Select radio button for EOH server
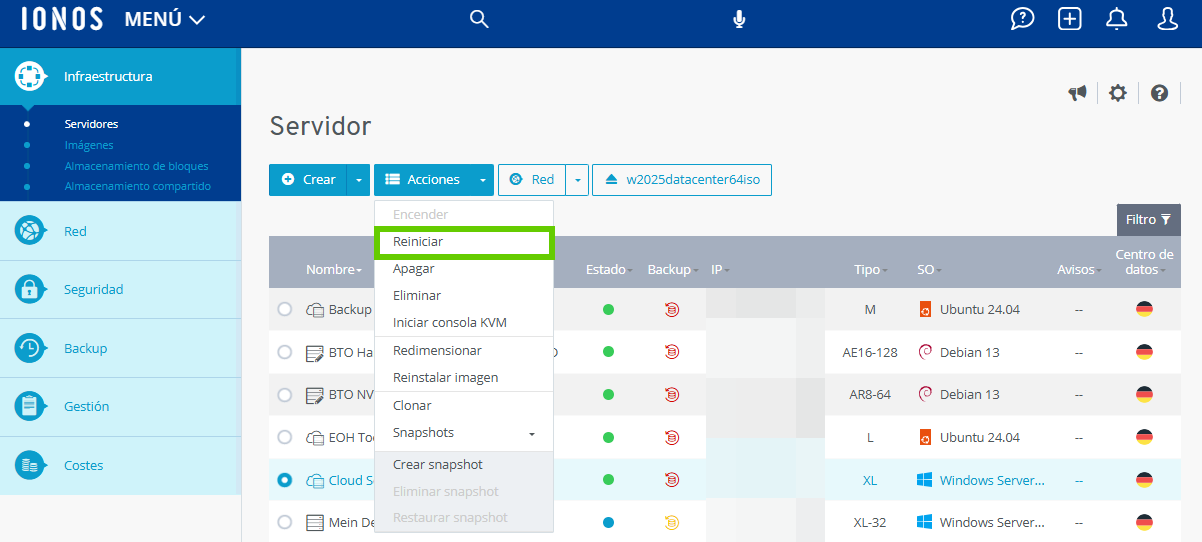 [x=285, y=437]
